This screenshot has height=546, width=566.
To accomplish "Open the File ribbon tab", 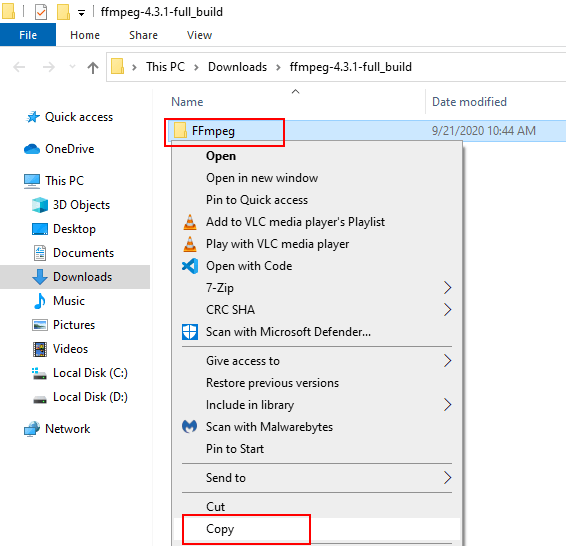I will click(28, 35).
